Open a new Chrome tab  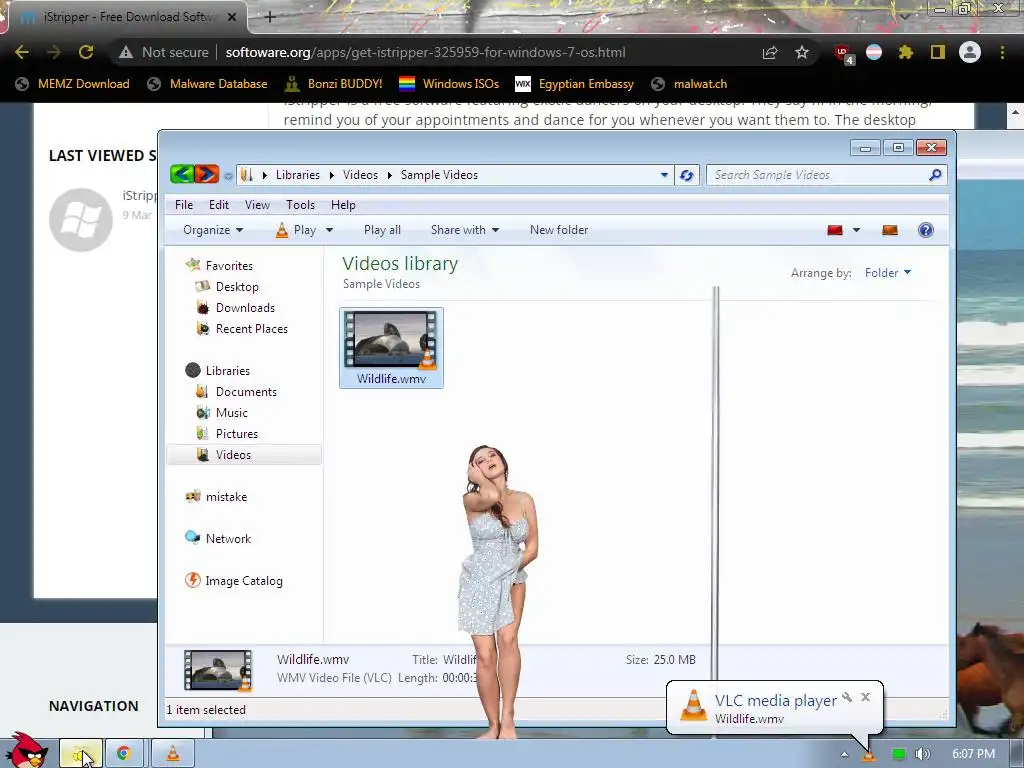[x=270, y=17]
